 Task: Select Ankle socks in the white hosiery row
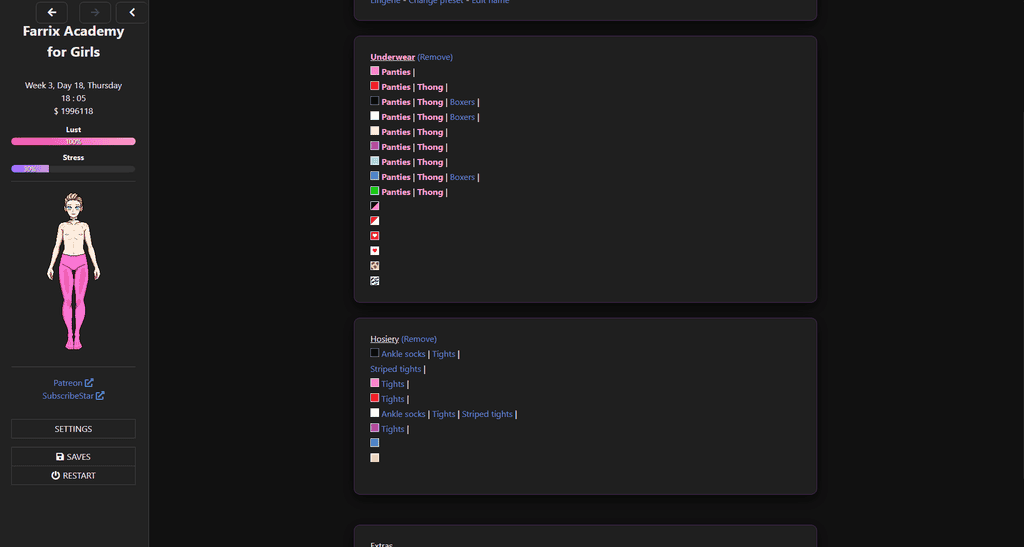pos(403,414)
